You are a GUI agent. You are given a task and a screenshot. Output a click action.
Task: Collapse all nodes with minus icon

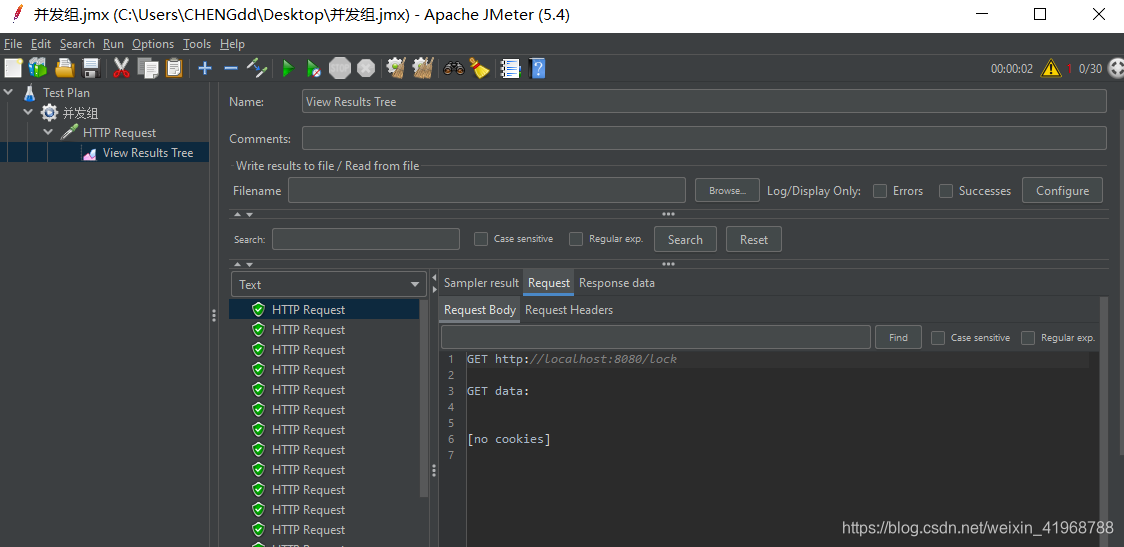(x=231, y=69)
